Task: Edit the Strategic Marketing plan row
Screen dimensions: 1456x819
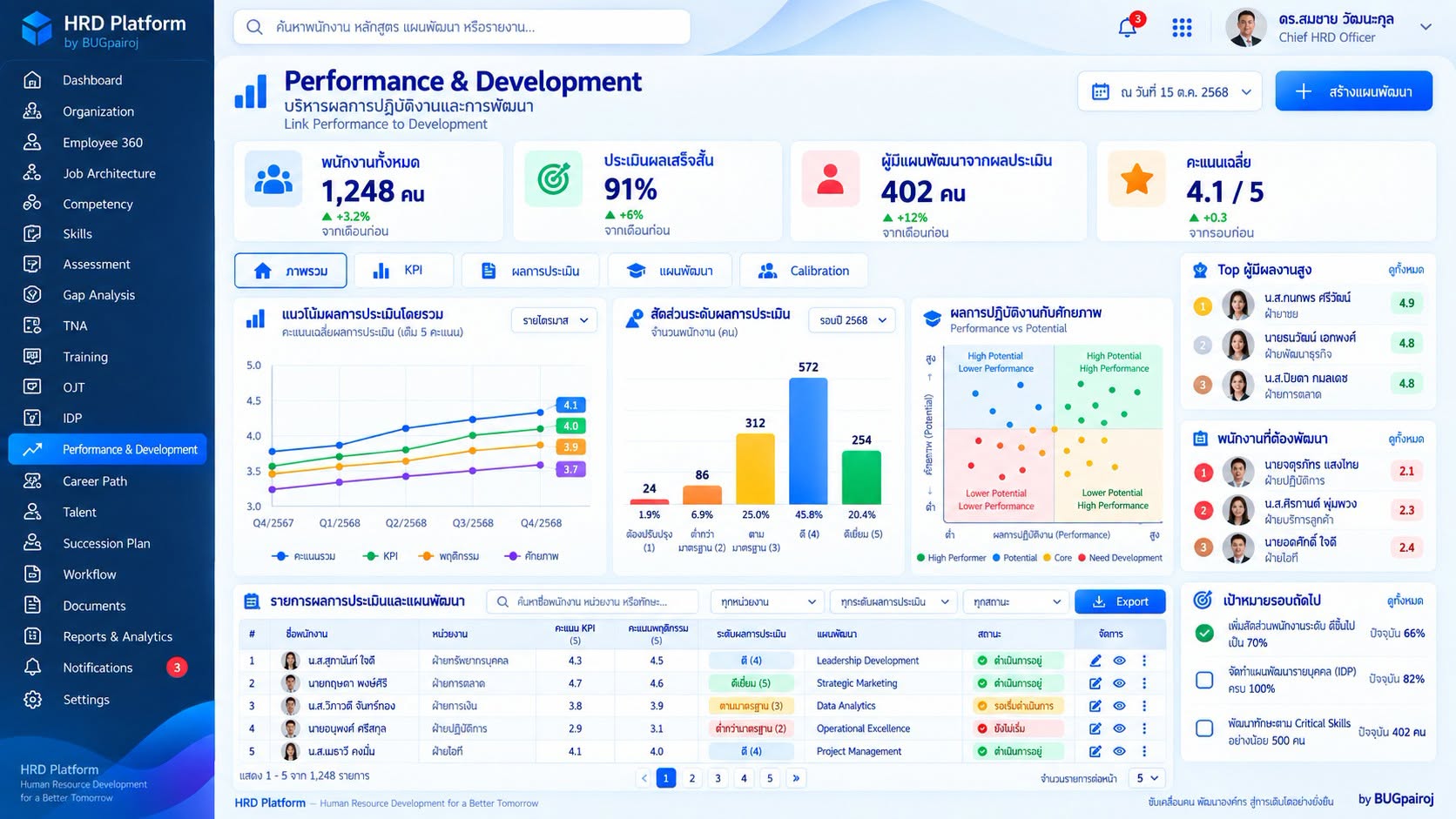Action: click(1095, 683)
